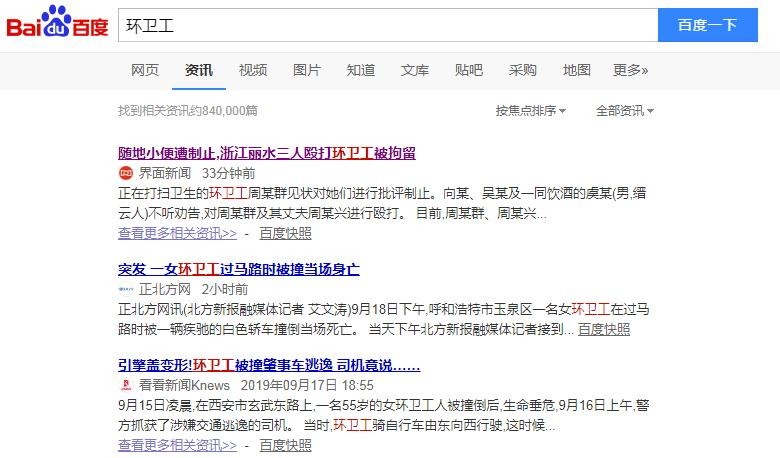Open the 地图 tab
The image size is (780, 458).
[x=577, y=70]
